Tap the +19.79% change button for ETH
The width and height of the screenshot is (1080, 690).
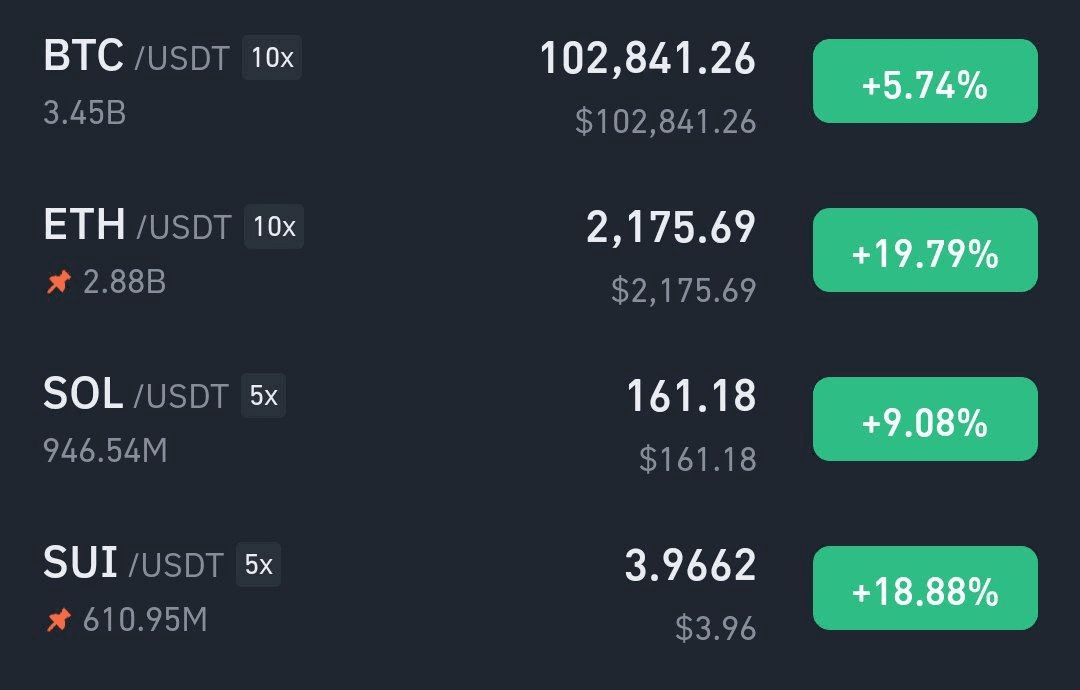pos(925,250)
